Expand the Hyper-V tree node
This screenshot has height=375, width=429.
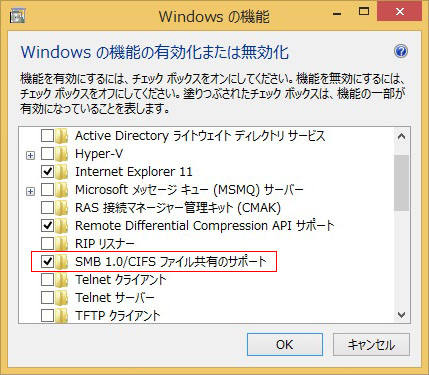30,155
